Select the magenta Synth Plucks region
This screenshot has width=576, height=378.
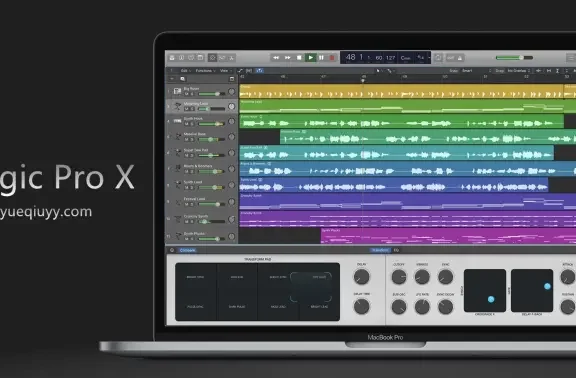[x=448, y=236]
